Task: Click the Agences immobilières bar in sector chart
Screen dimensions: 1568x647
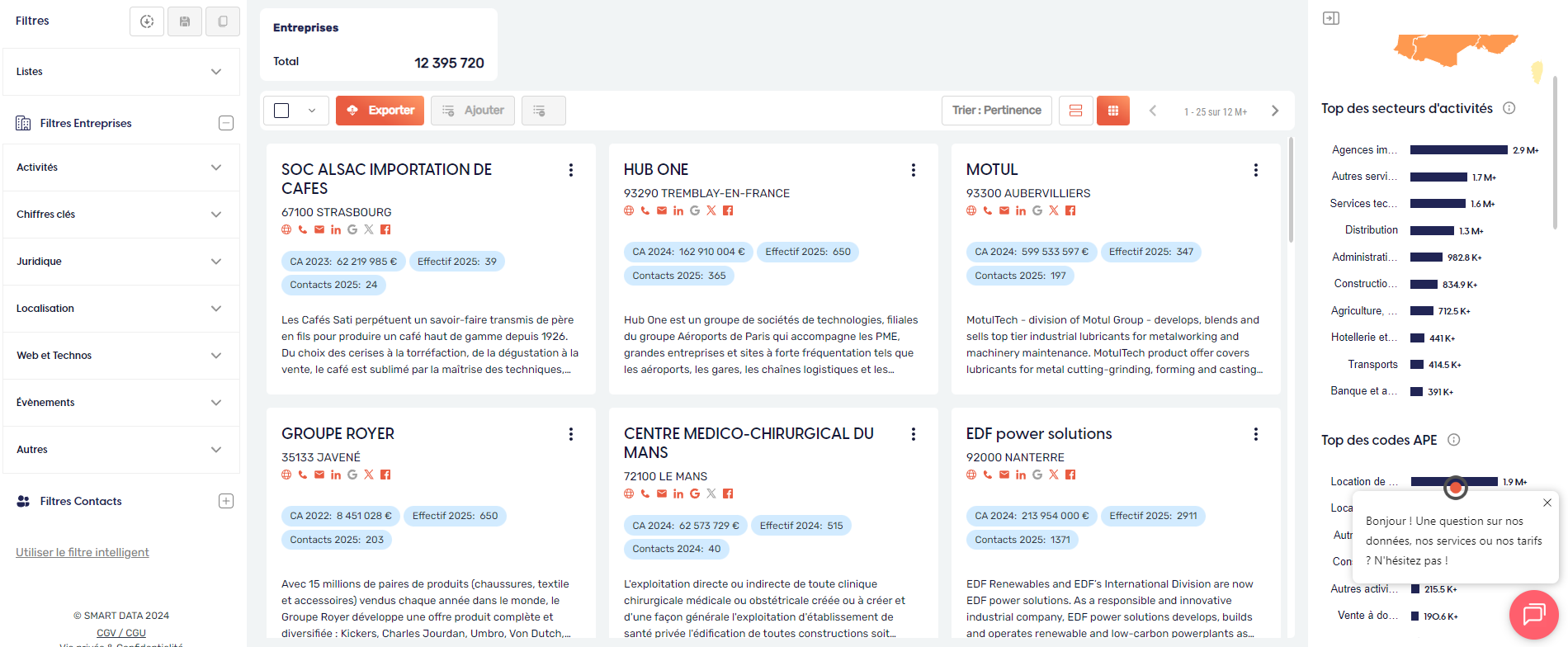Action: click(x=1458, y=150)
